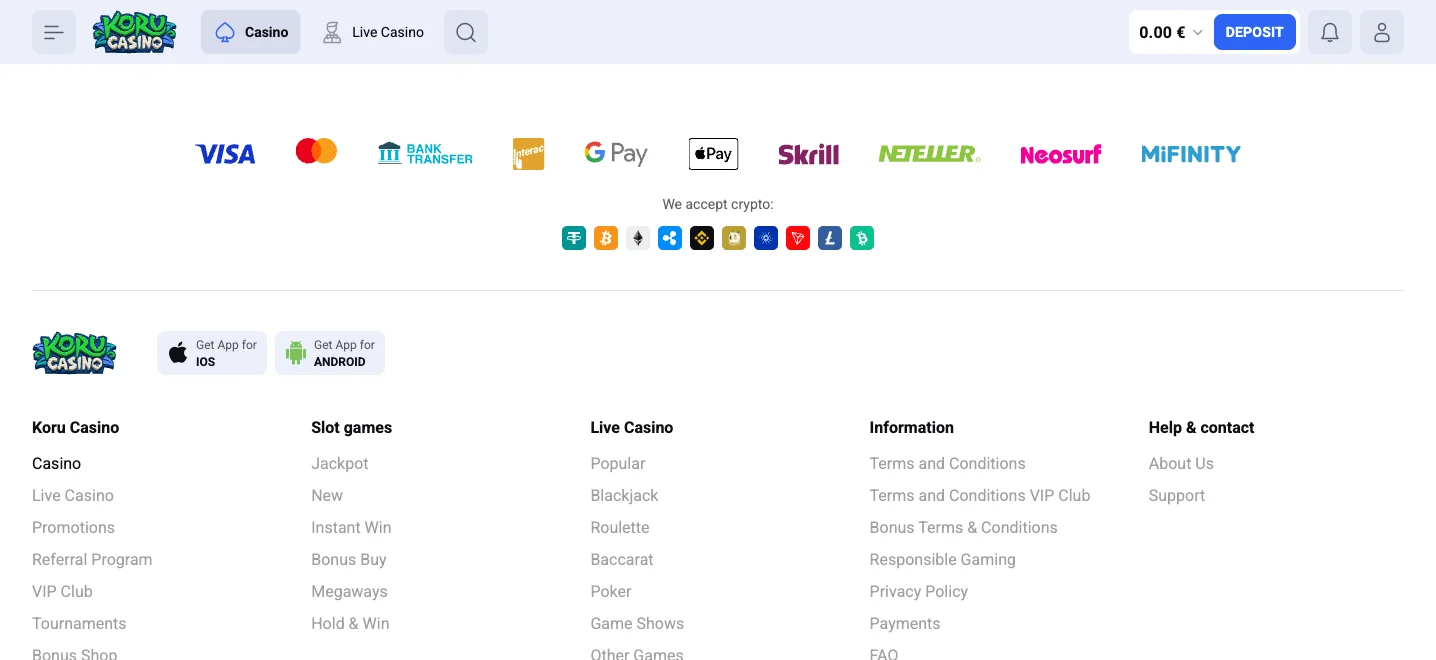
Task: Click the Binance coin icon
Action: pyautogui.click(x=702, y=238)
